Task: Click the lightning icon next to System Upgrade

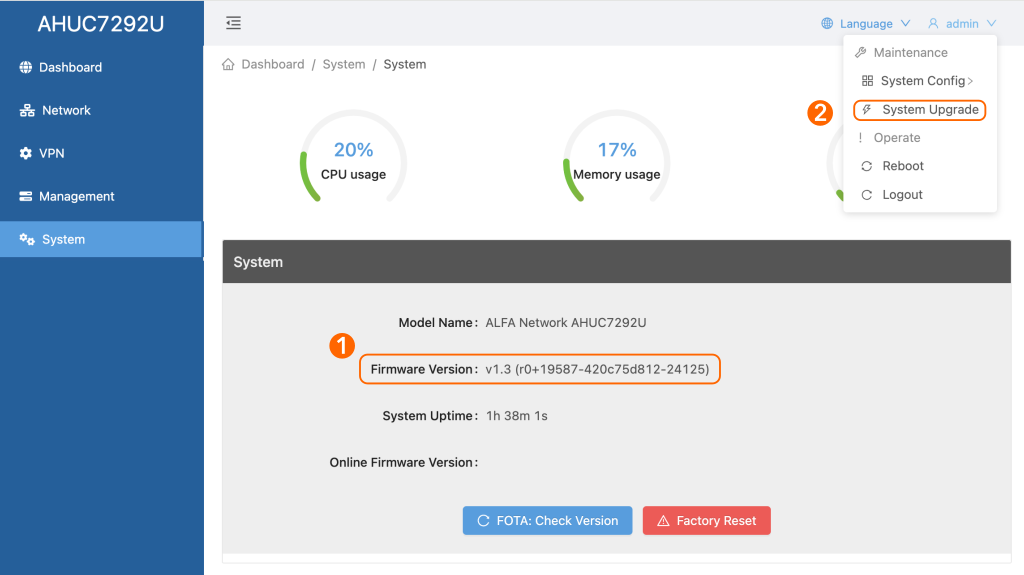Action: pyautogui.click(x=867, y=110)
